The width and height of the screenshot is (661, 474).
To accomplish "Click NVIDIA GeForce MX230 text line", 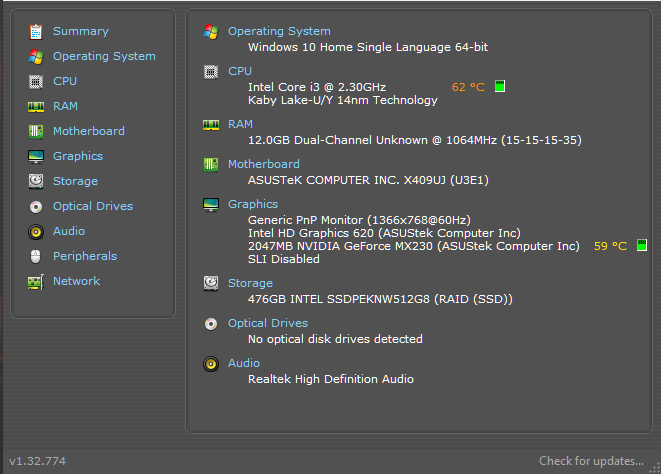I will tap(414, 246).
